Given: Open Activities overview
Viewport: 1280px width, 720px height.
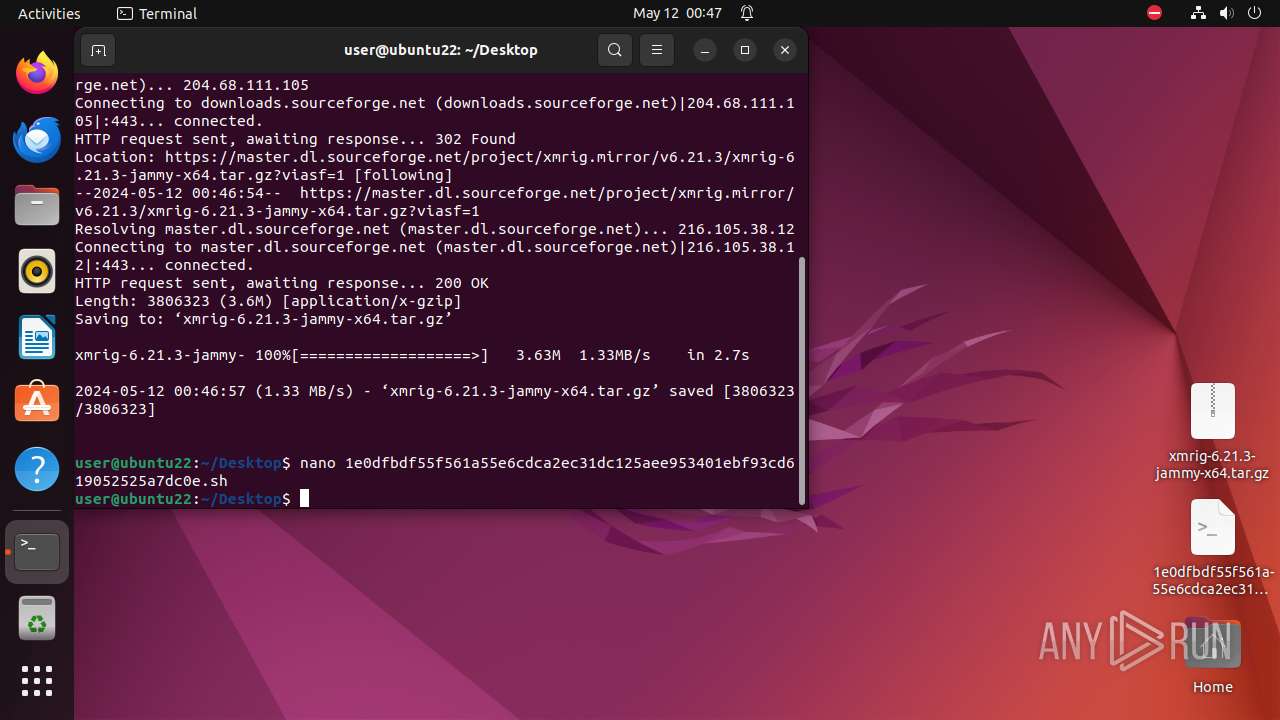Looking at the screenshot, I should coord(49,13).
